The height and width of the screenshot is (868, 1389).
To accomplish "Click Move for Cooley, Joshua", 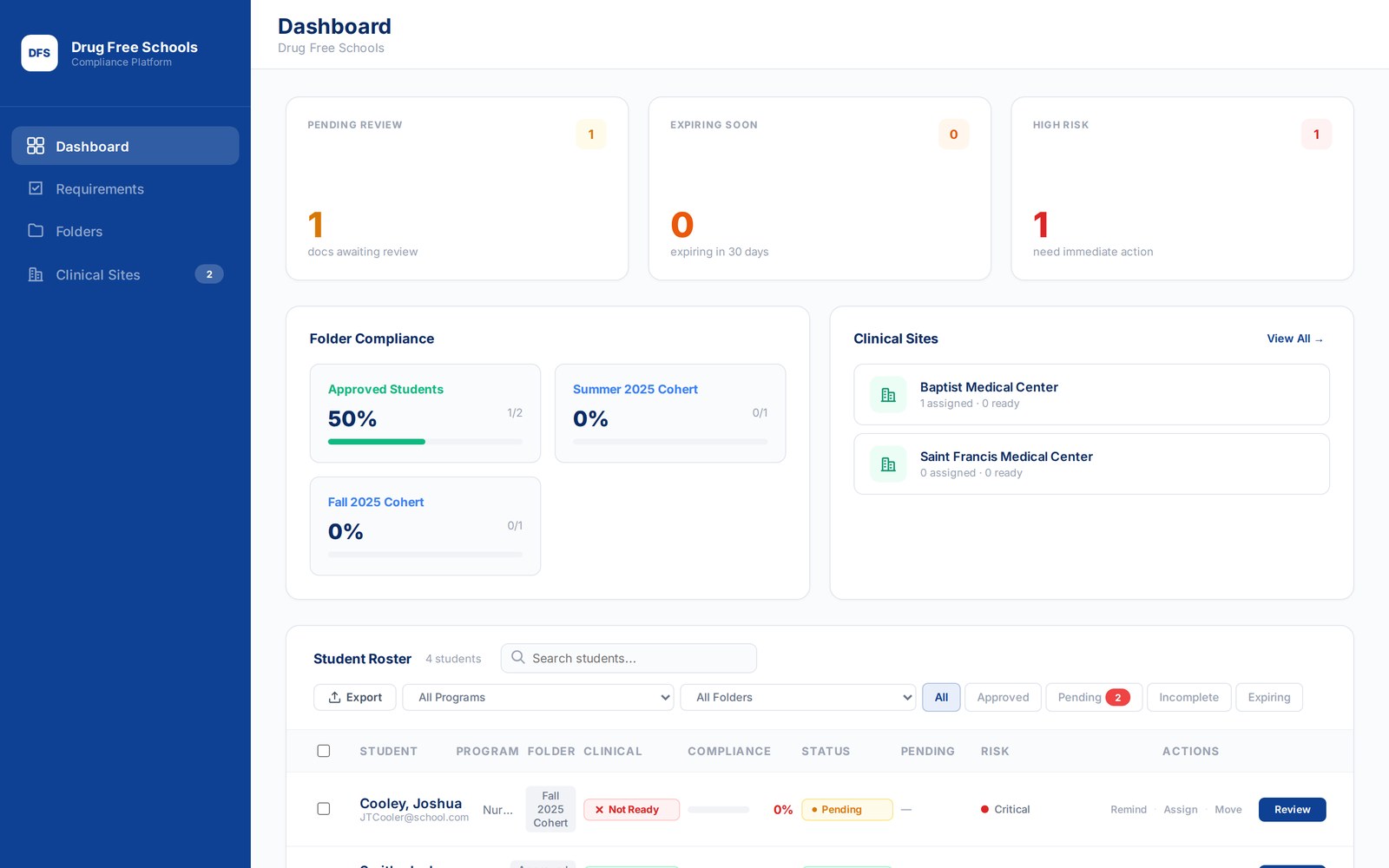I will point(1228,809).
